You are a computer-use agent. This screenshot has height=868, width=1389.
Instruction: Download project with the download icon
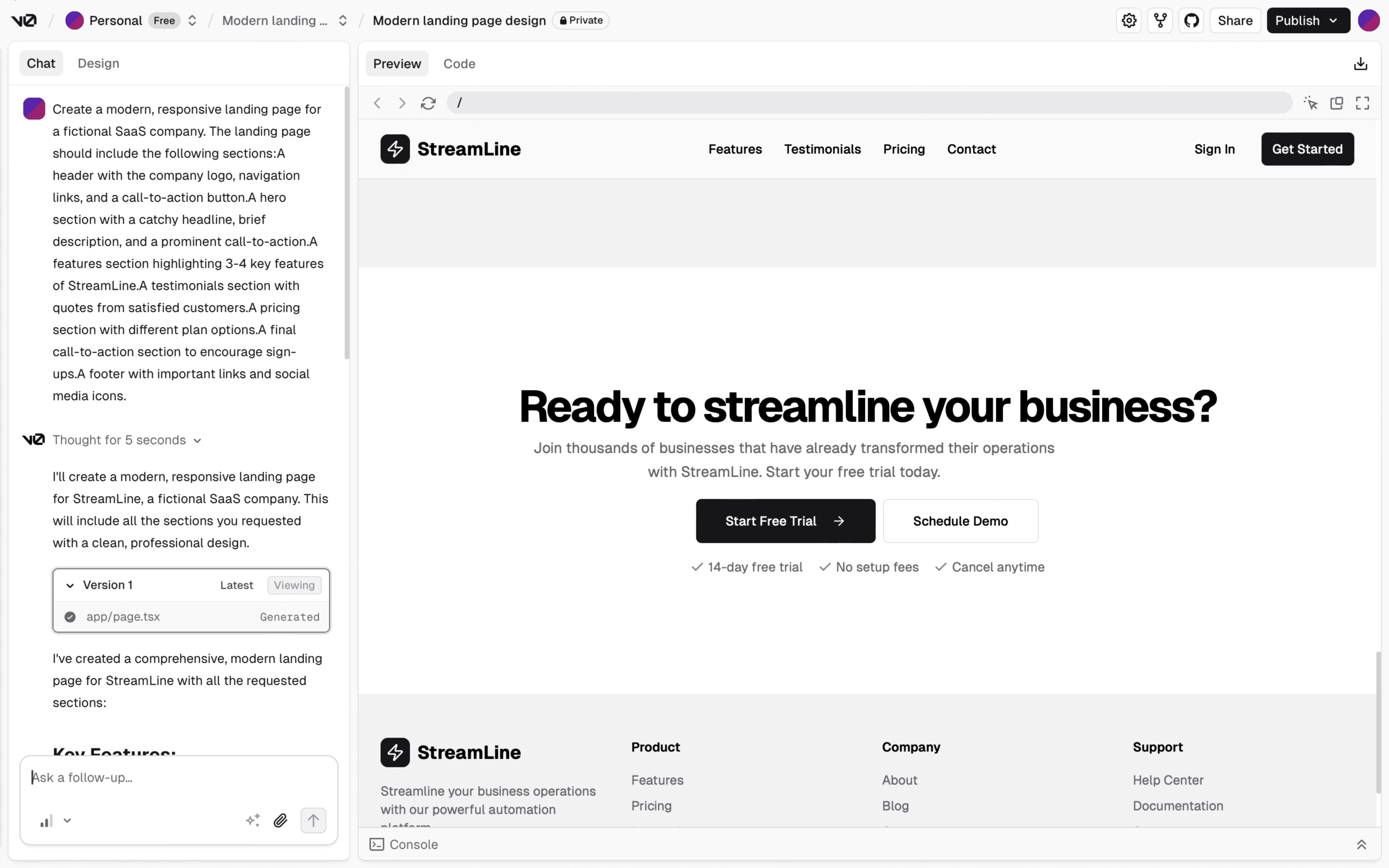[1361, 64]
